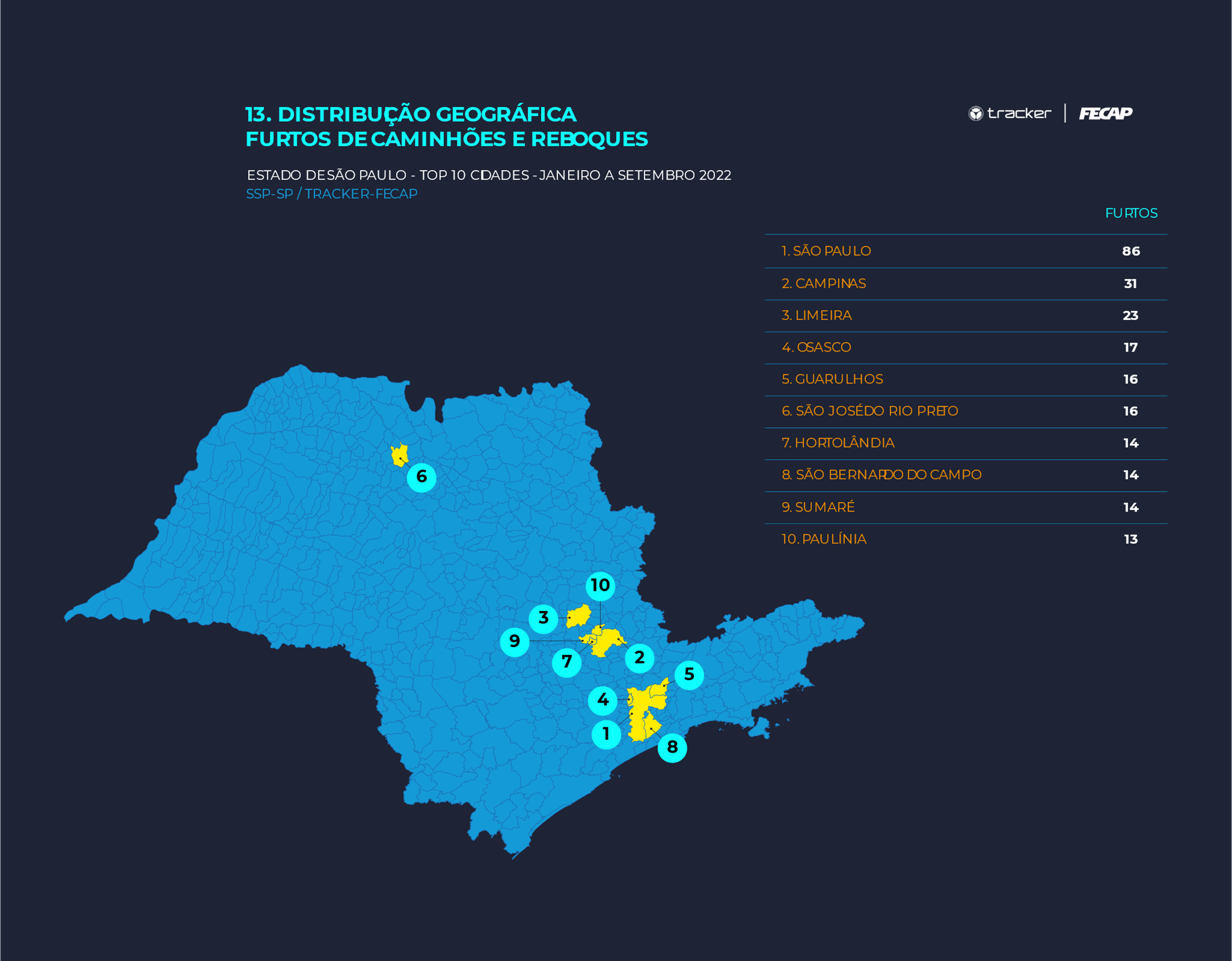
Task: Click map marker number 10
Action: (600, 585)
